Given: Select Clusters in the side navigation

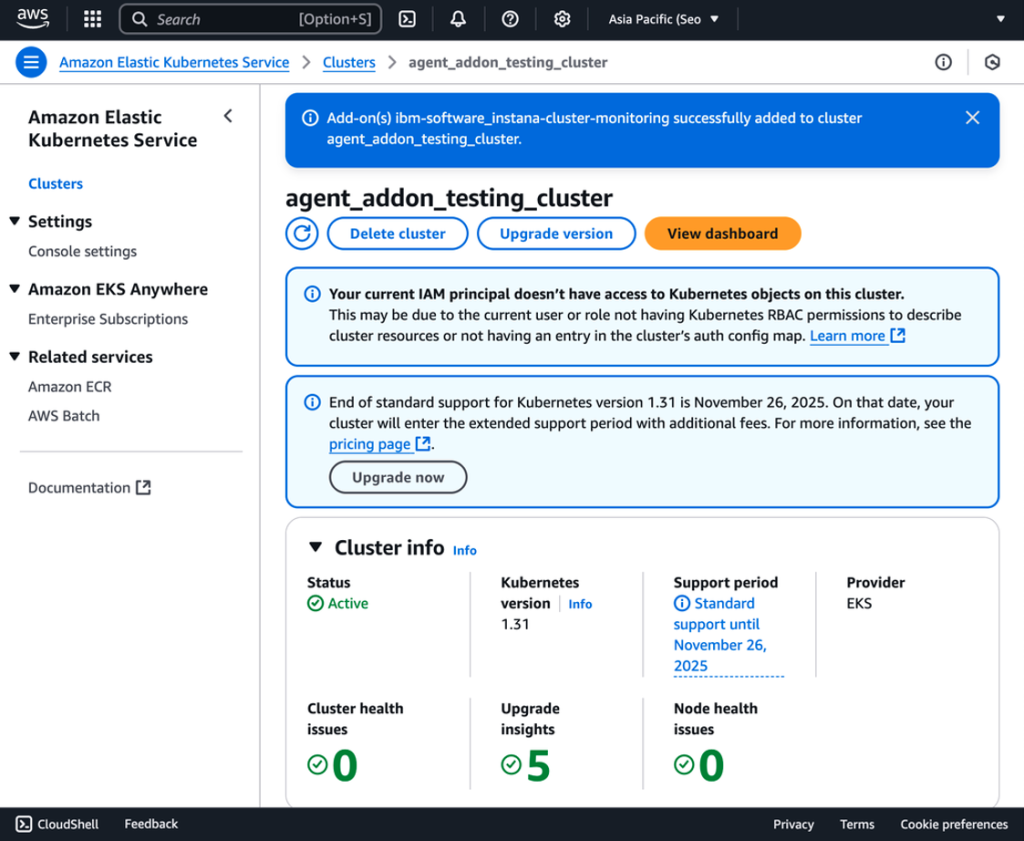Looking at the screenshot, I should pos(56,183).
